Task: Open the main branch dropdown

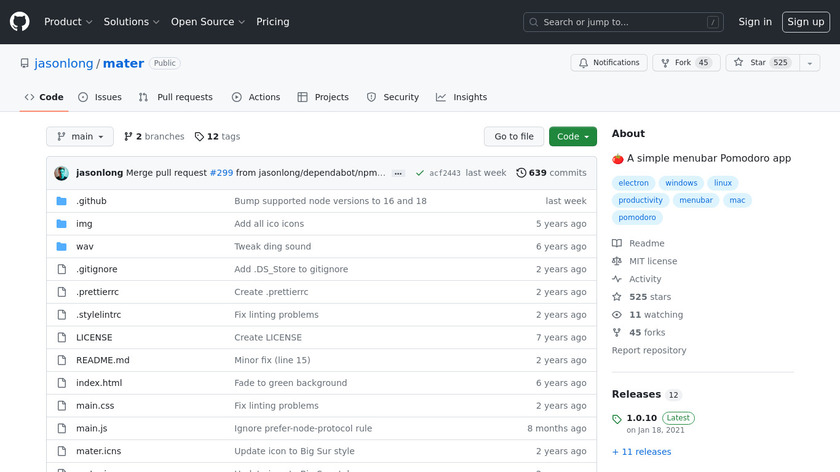Action: (x=80, y=137)
